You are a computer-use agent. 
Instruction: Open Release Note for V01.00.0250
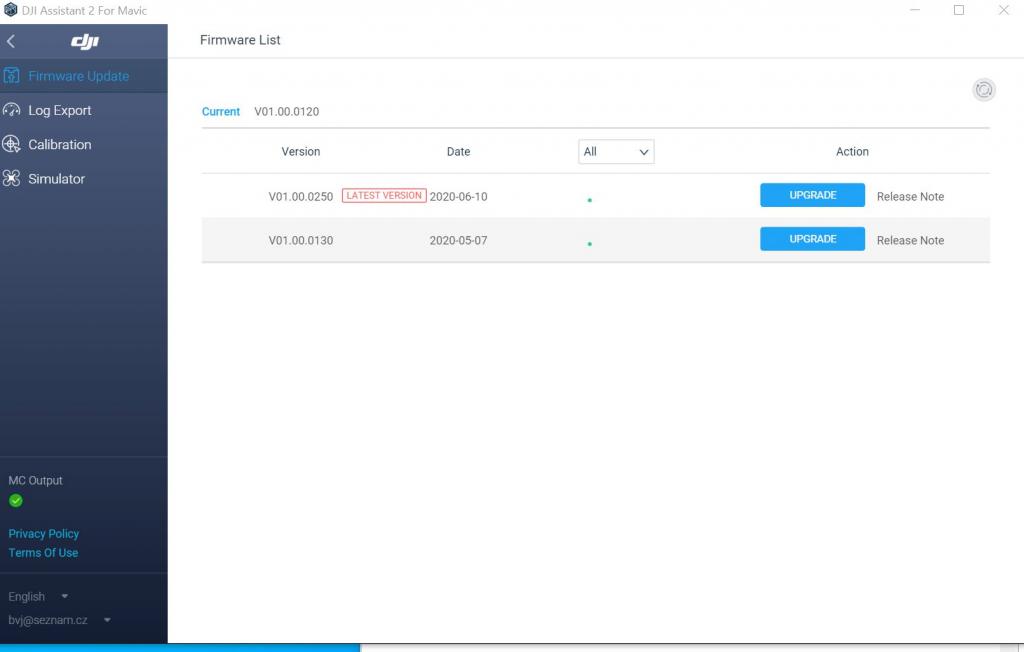click(x=910, y=197)
